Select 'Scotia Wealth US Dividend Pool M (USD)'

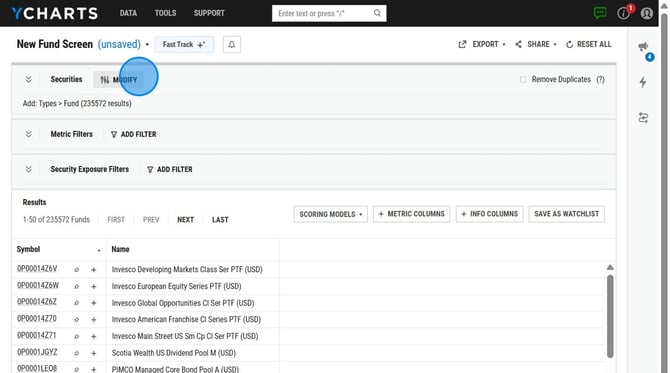pos(173,353)
